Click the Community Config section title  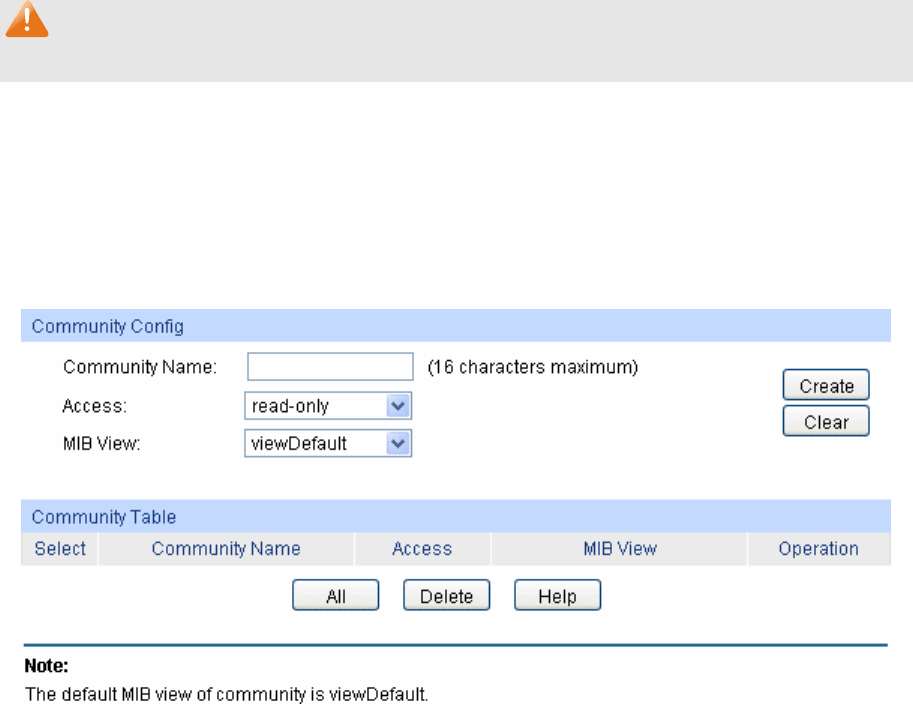[x=108, y=327]
